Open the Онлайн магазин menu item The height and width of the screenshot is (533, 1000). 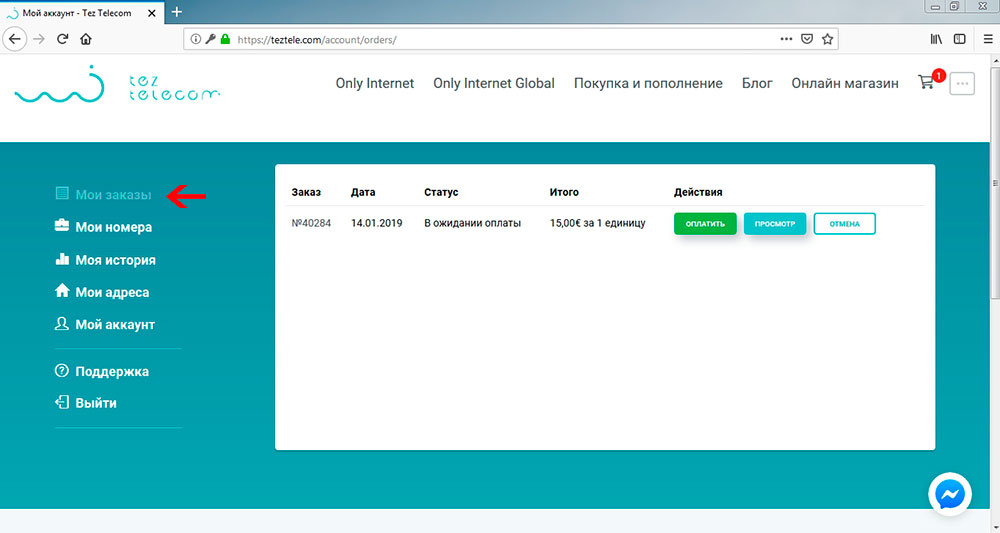[845, 84]
